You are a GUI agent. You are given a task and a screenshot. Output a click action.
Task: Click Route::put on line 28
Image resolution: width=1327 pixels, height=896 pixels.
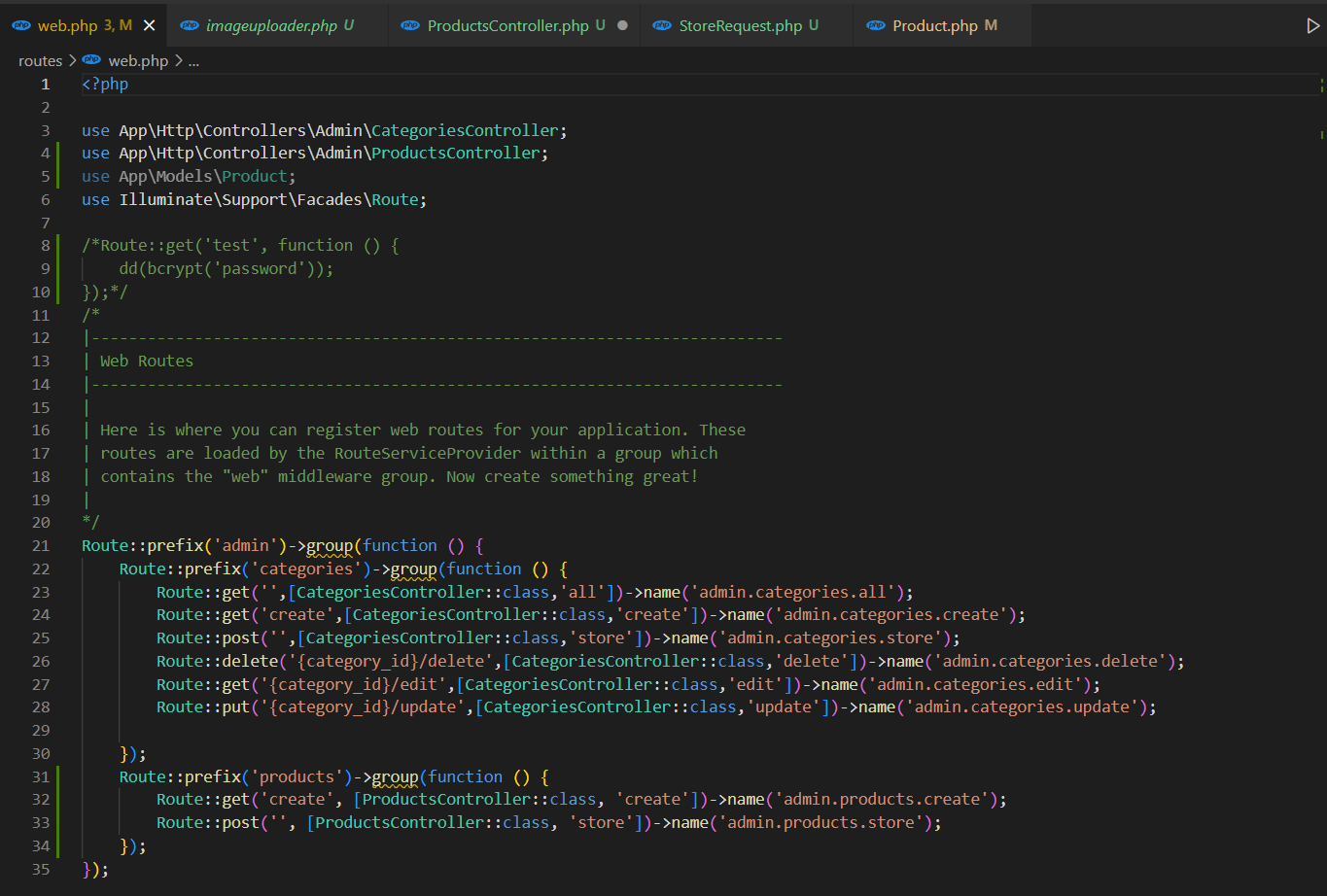[x=203, y=706]
